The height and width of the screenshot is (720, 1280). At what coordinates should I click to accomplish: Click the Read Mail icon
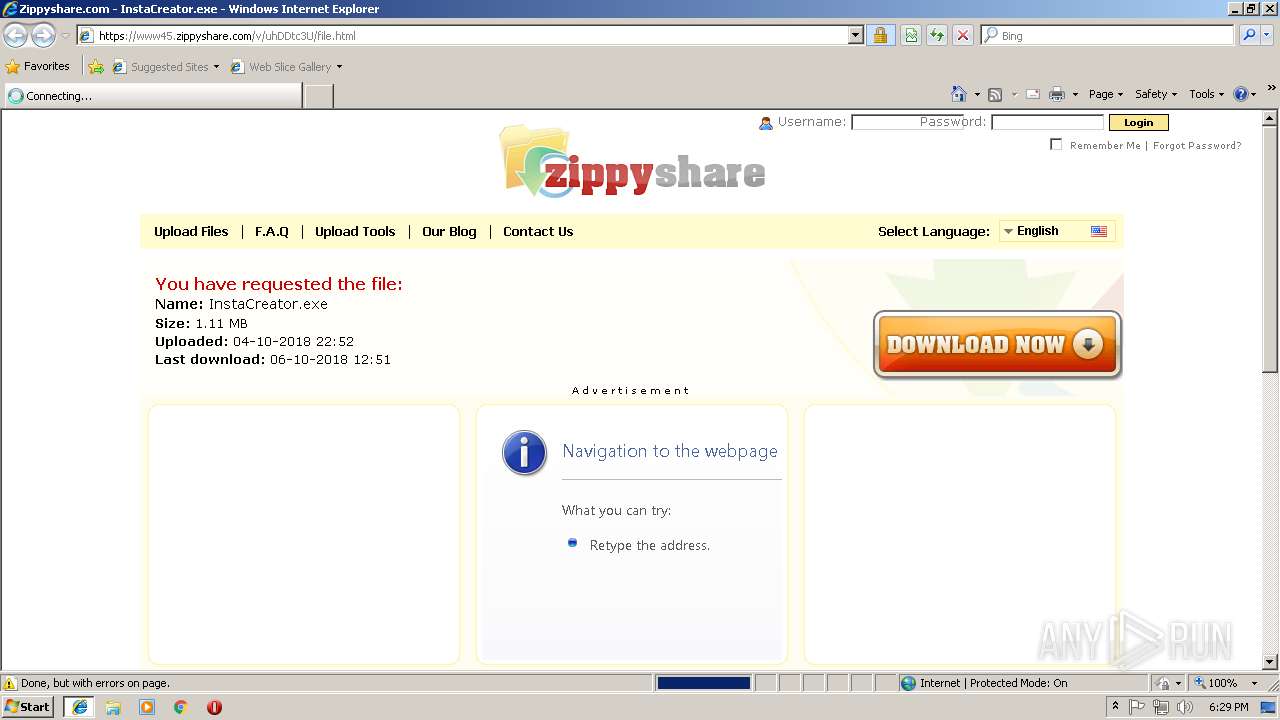click(1033, 94)
